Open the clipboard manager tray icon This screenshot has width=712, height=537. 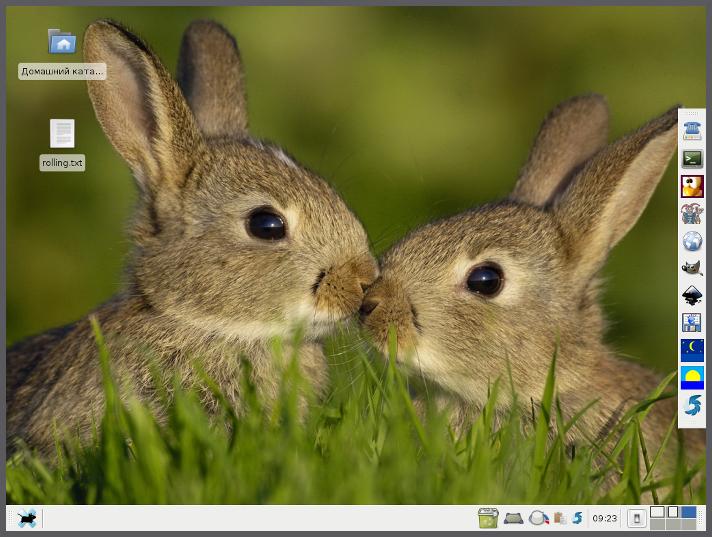coord(560,518)
